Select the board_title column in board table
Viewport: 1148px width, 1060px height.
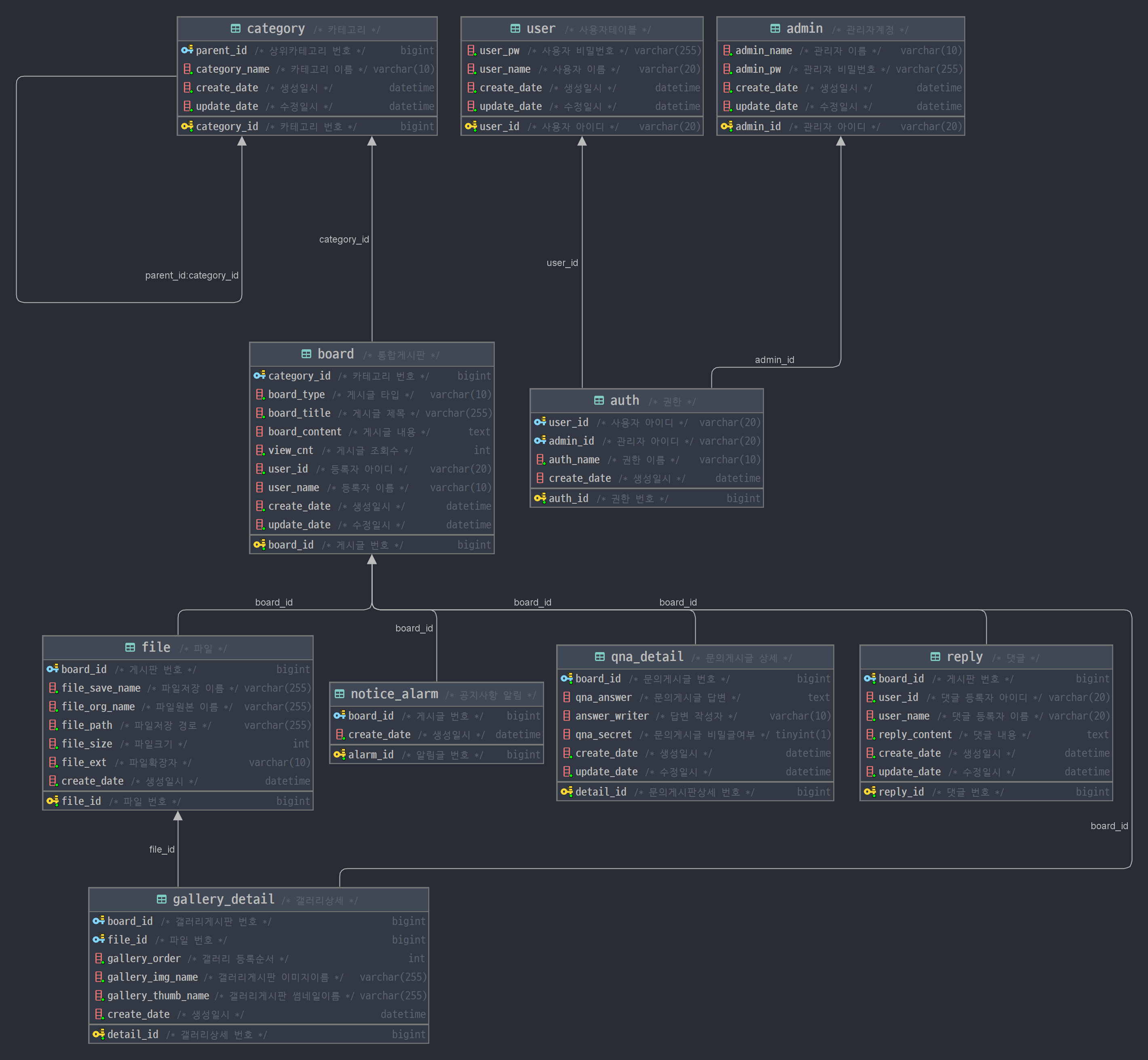299,413
